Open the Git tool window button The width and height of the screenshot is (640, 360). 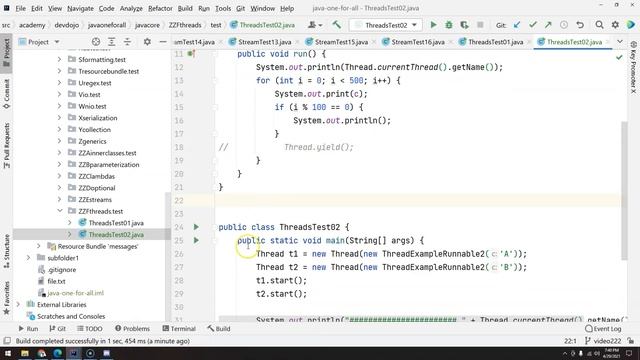click(x=58, y=328)
